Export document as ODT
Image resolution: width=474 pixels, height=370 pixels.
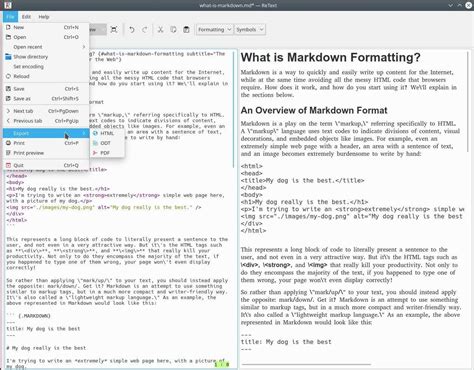[107, 143]
